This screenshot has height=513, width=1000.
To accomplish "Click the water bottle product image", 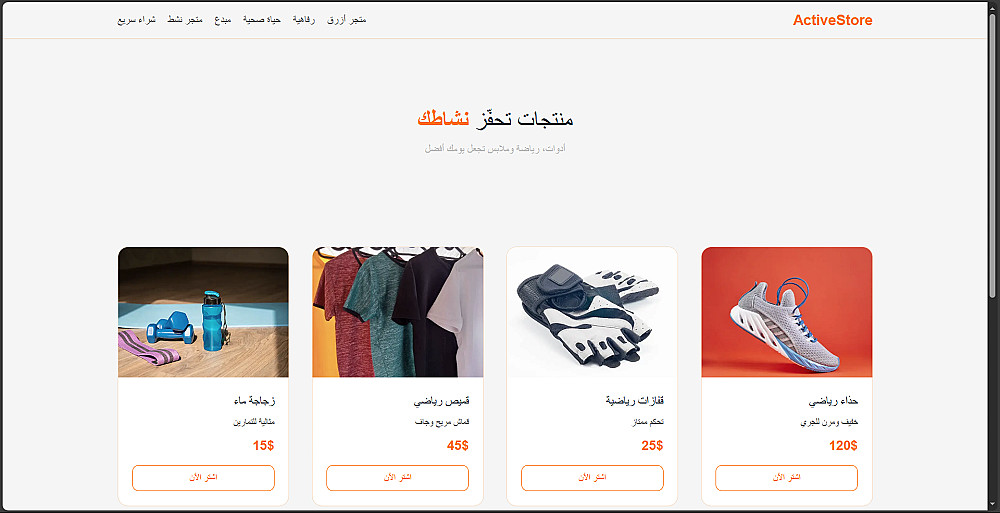I will click(203, 312).
